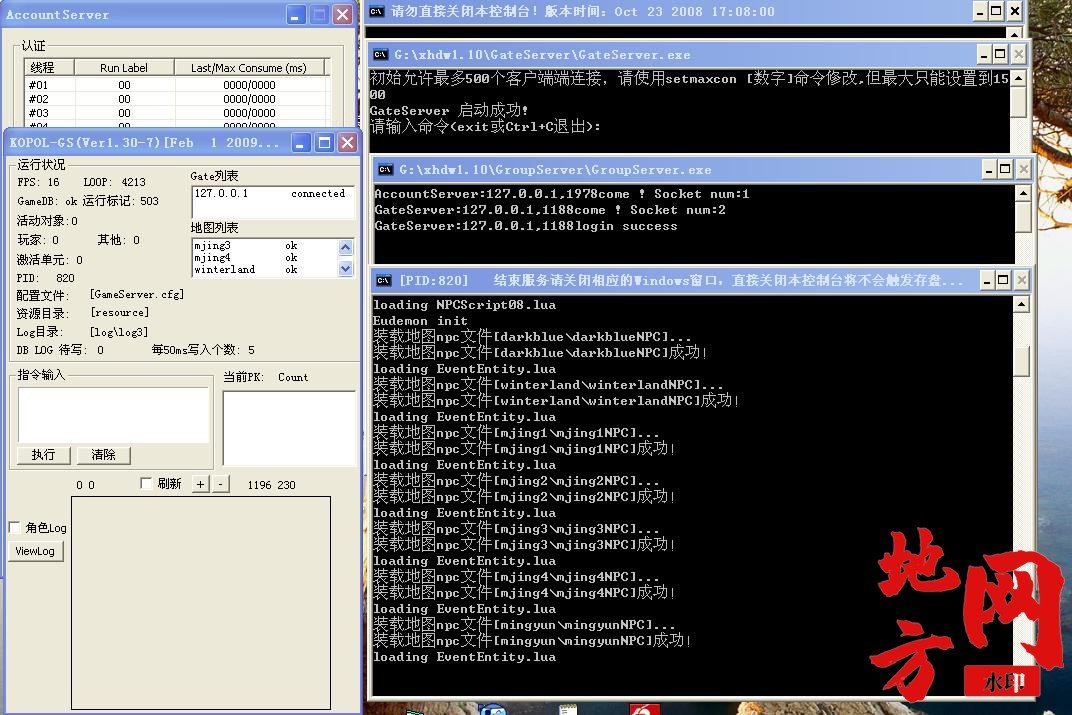Click the [log\log3] log directory value
The width and height of the screenshot is (1072, 715).
pos(119,332)
